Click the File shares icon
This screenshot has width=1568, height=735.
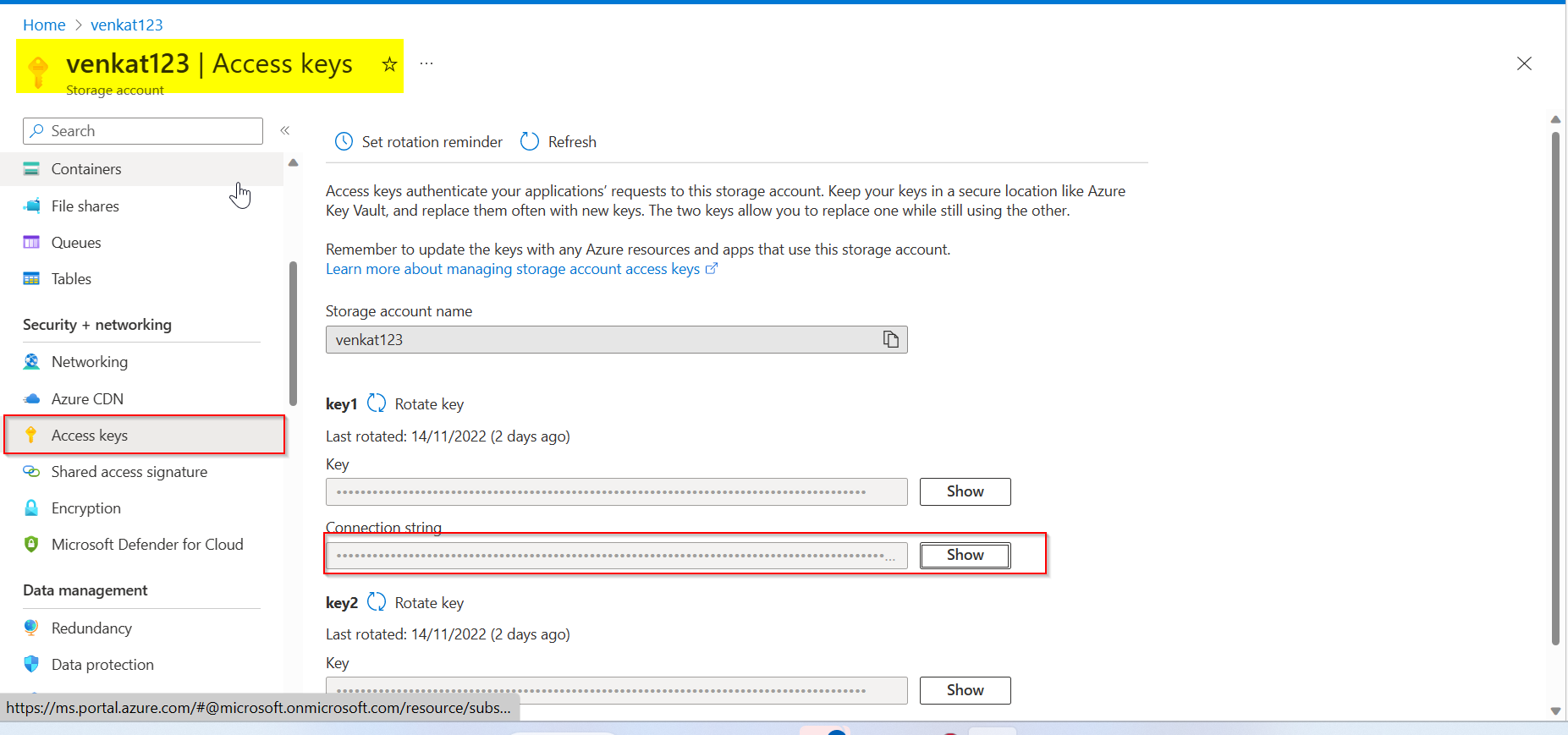(31, 206)
